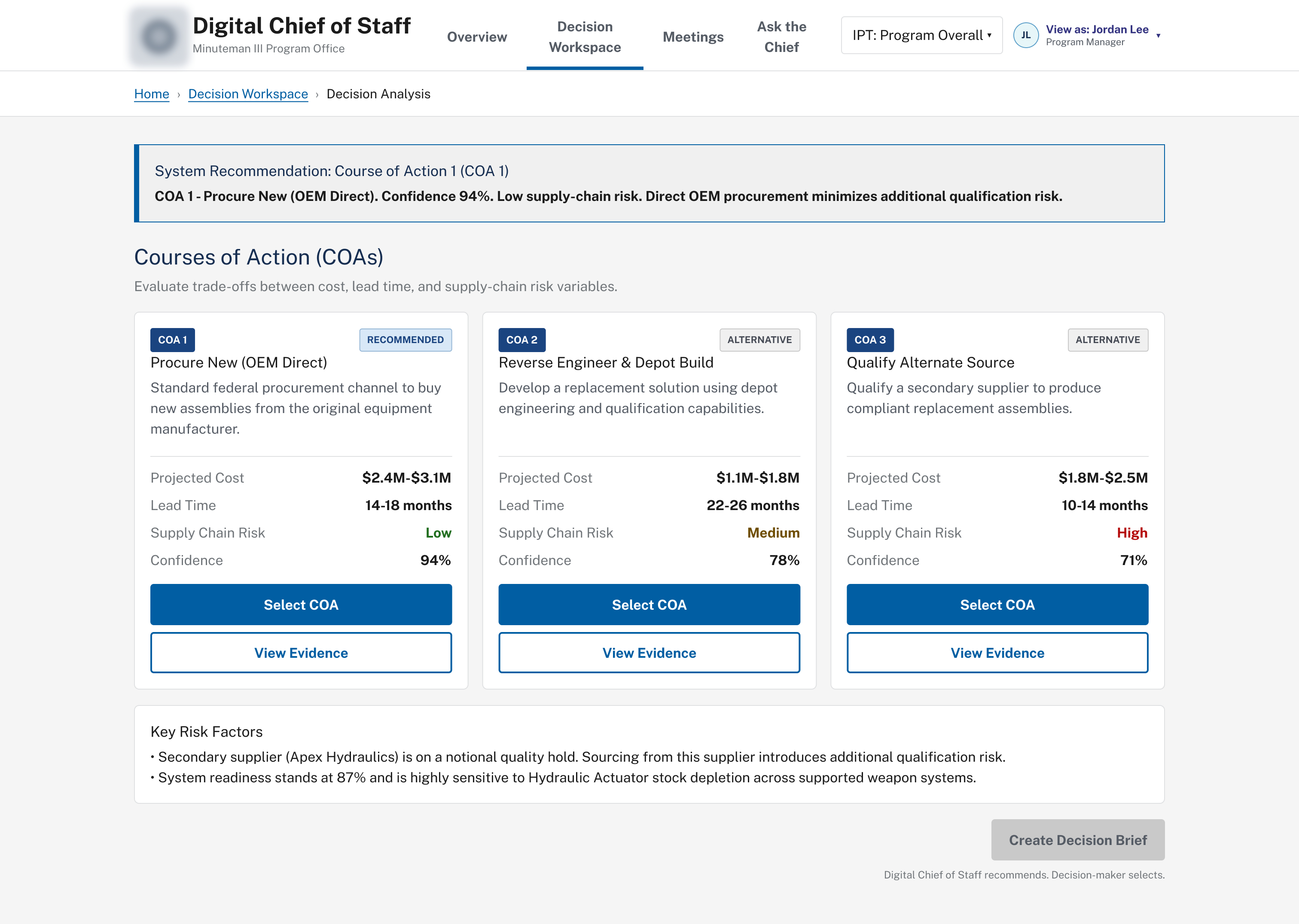Click the $1.8M-$2.5M projected cost value
This screenshot has width=1299, height=924.
tap(1103, 477)
